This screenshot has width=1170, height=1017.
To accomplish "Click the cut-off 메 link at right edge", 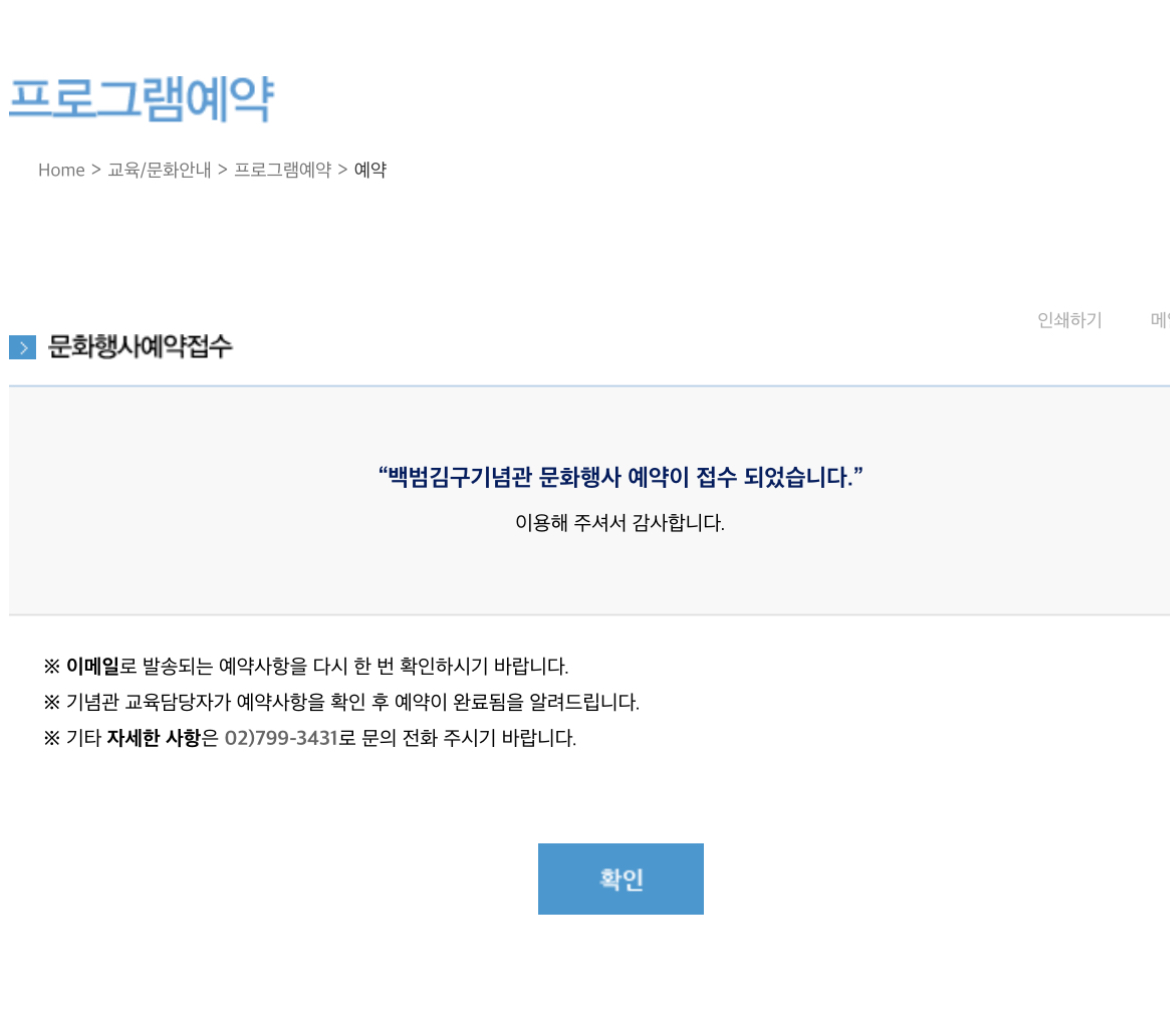I will (1160, 320).
